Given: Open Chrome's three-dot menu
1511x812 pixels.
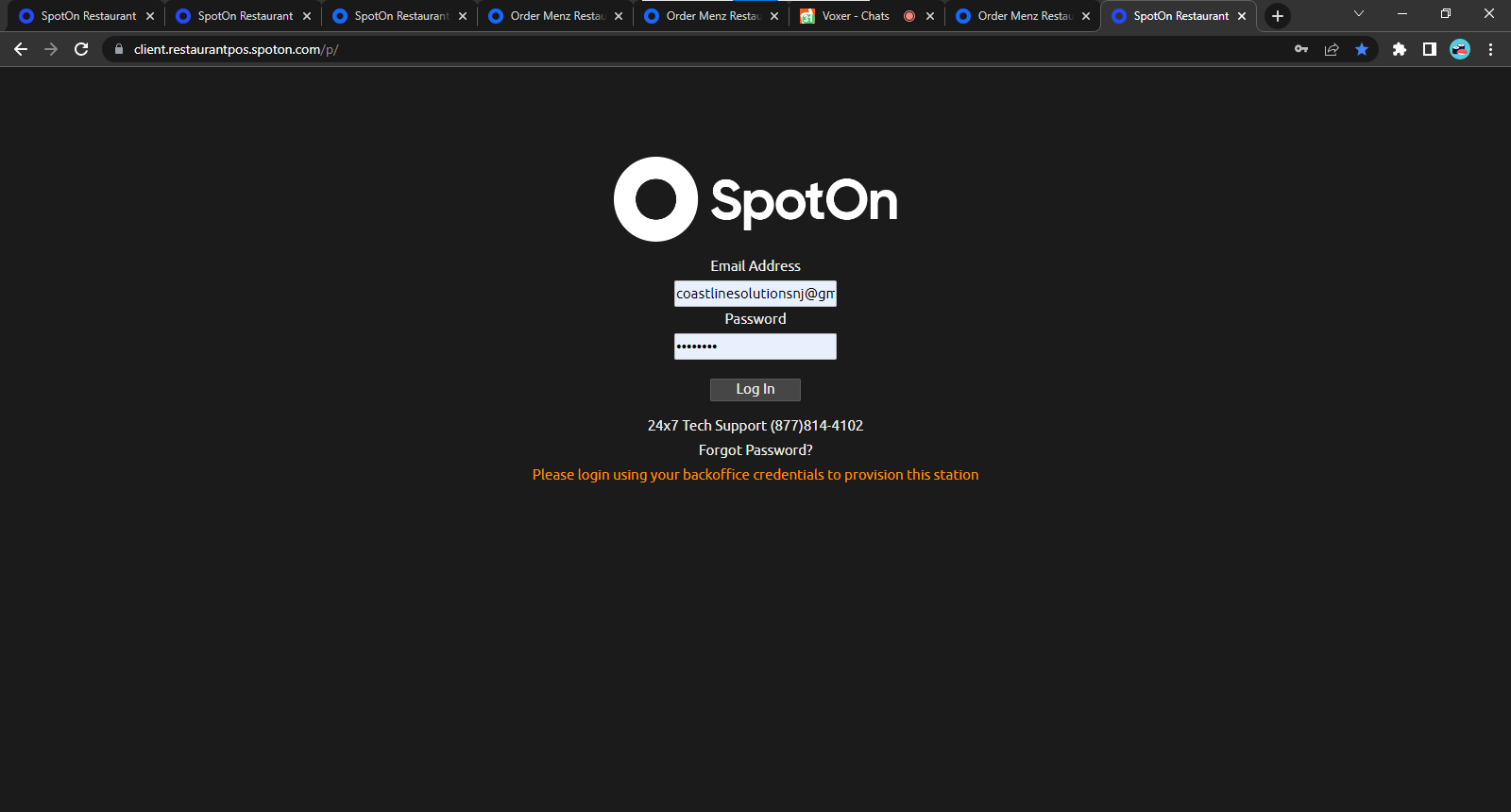Looking at the screenshot, I should (1491, 49).
